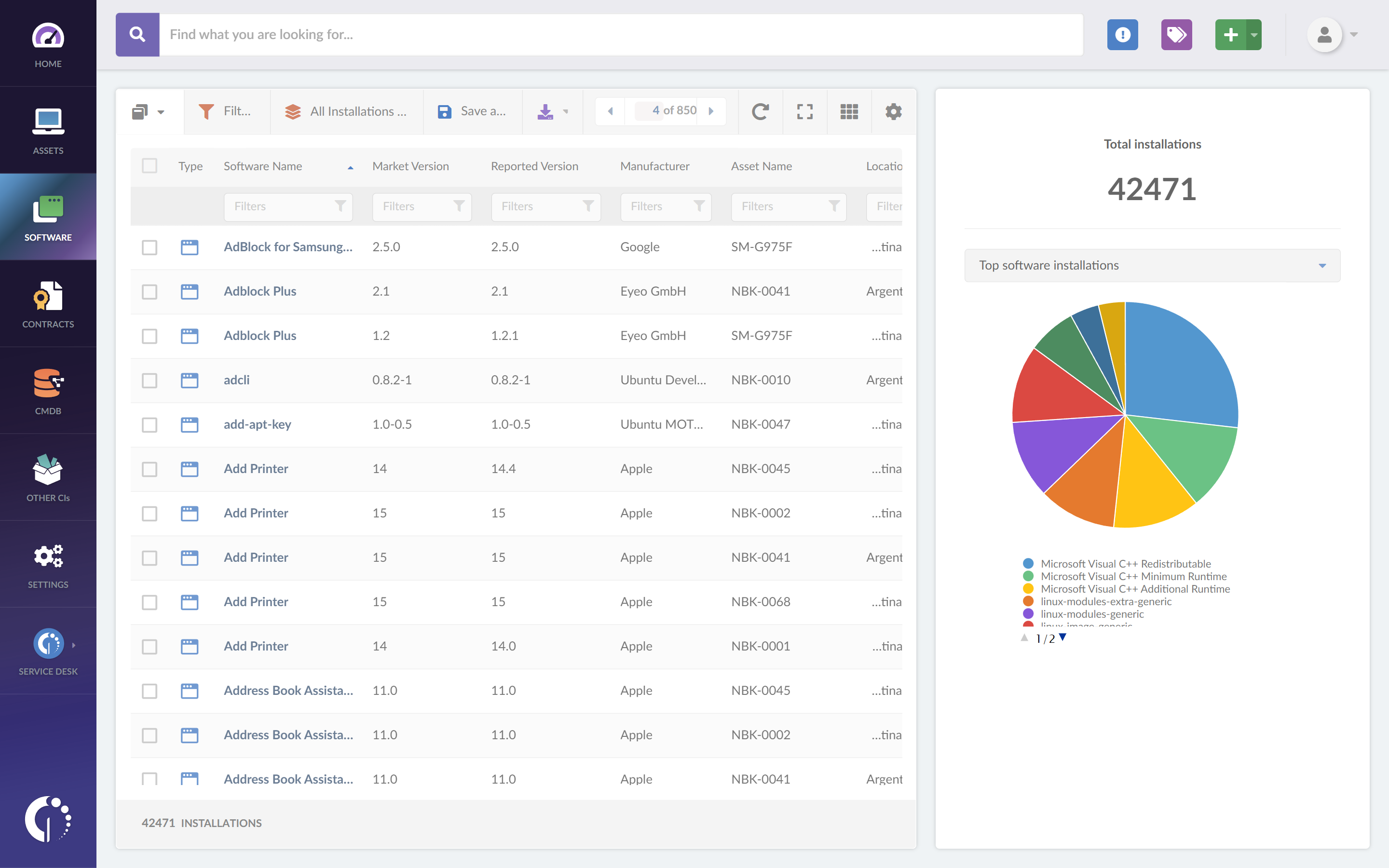The width and height of the screenshot is (1389, 868).
Task: Click the green plus button to create new item
Action: click(x=1231, y=34)
